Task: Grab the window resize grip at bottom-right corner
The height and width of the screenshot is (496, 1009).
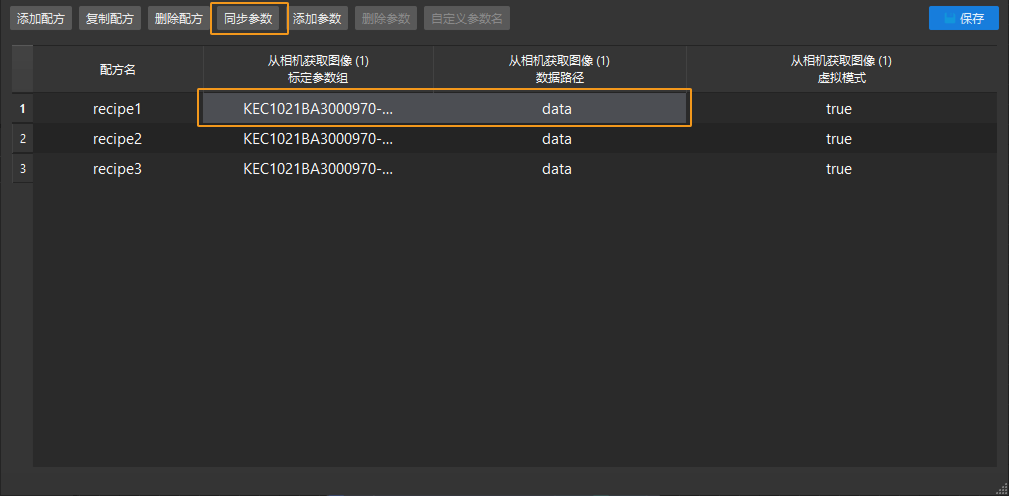Action: click(x=1001, y=488)
